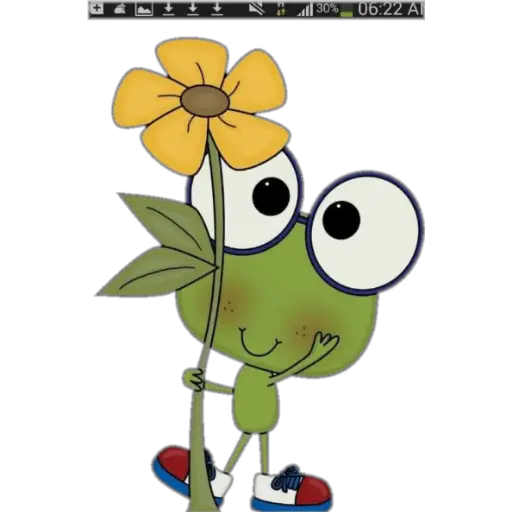Tap the leftmost download arrow notification
Viewport: 512px width, 512px height.
pos(169,9)
